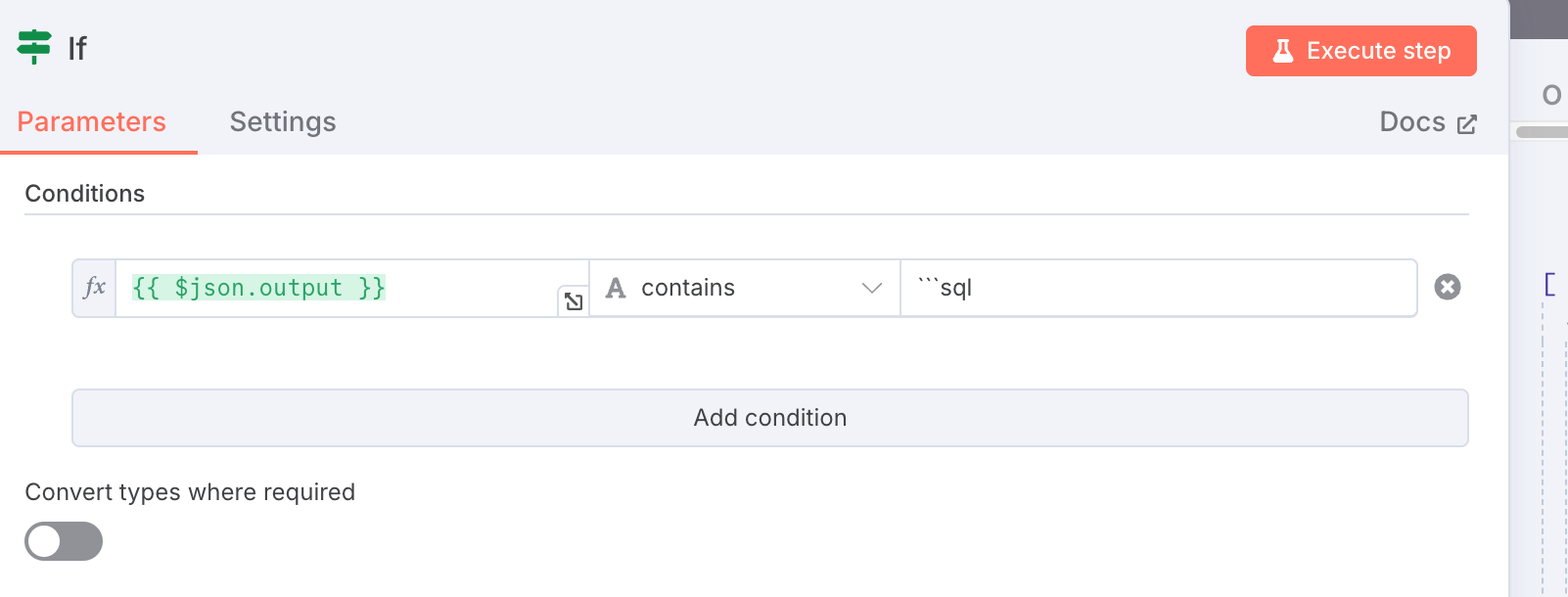Click the string type A icon
Screen dimensions: 1568x597
click(x=616, y=288)
